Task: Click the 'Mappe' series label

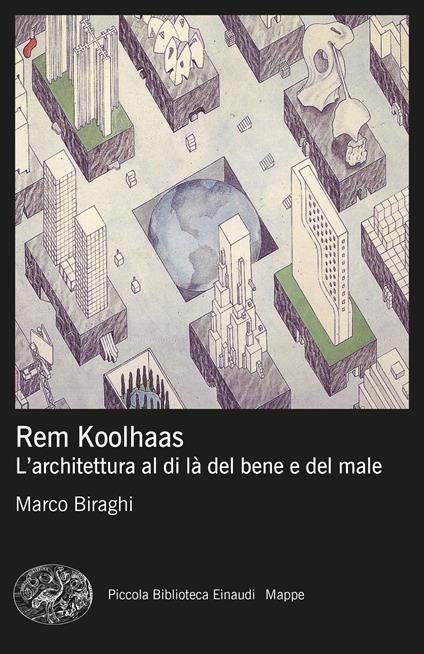Action: pos(285,595)
